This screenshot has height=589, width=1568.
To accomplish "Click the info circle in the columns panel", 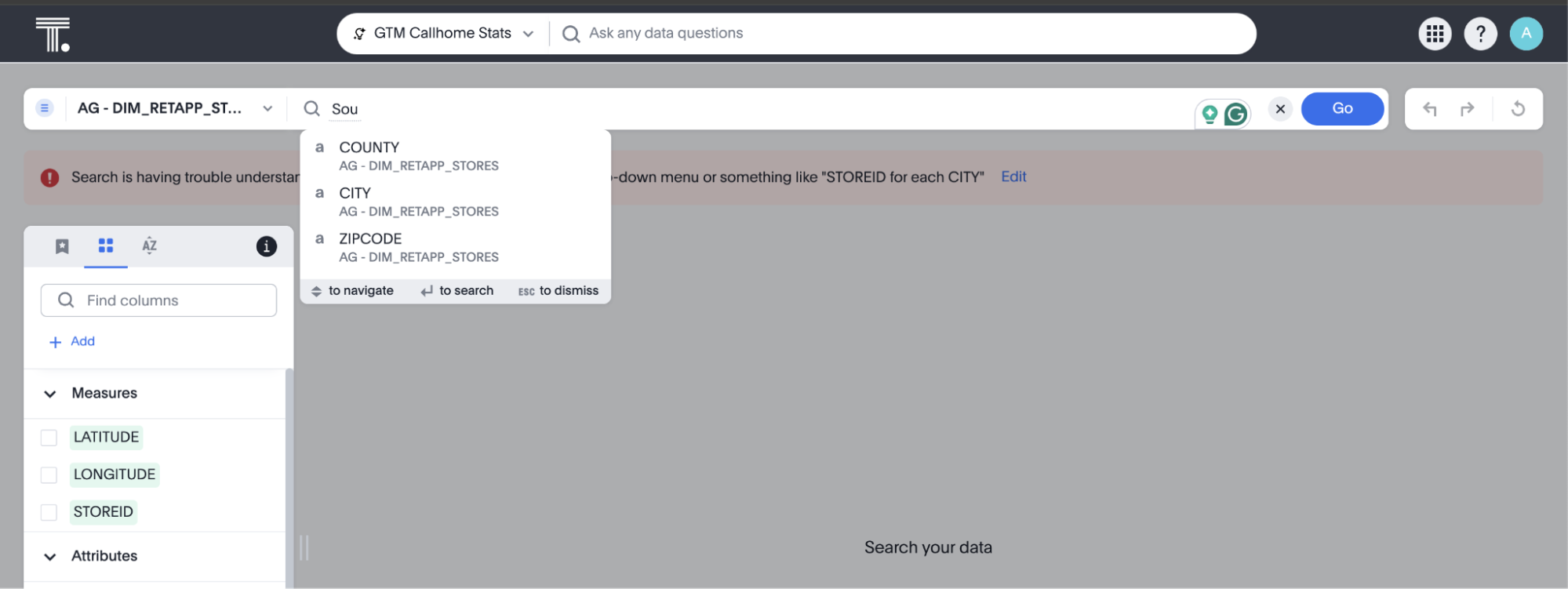I will (266, 245).
